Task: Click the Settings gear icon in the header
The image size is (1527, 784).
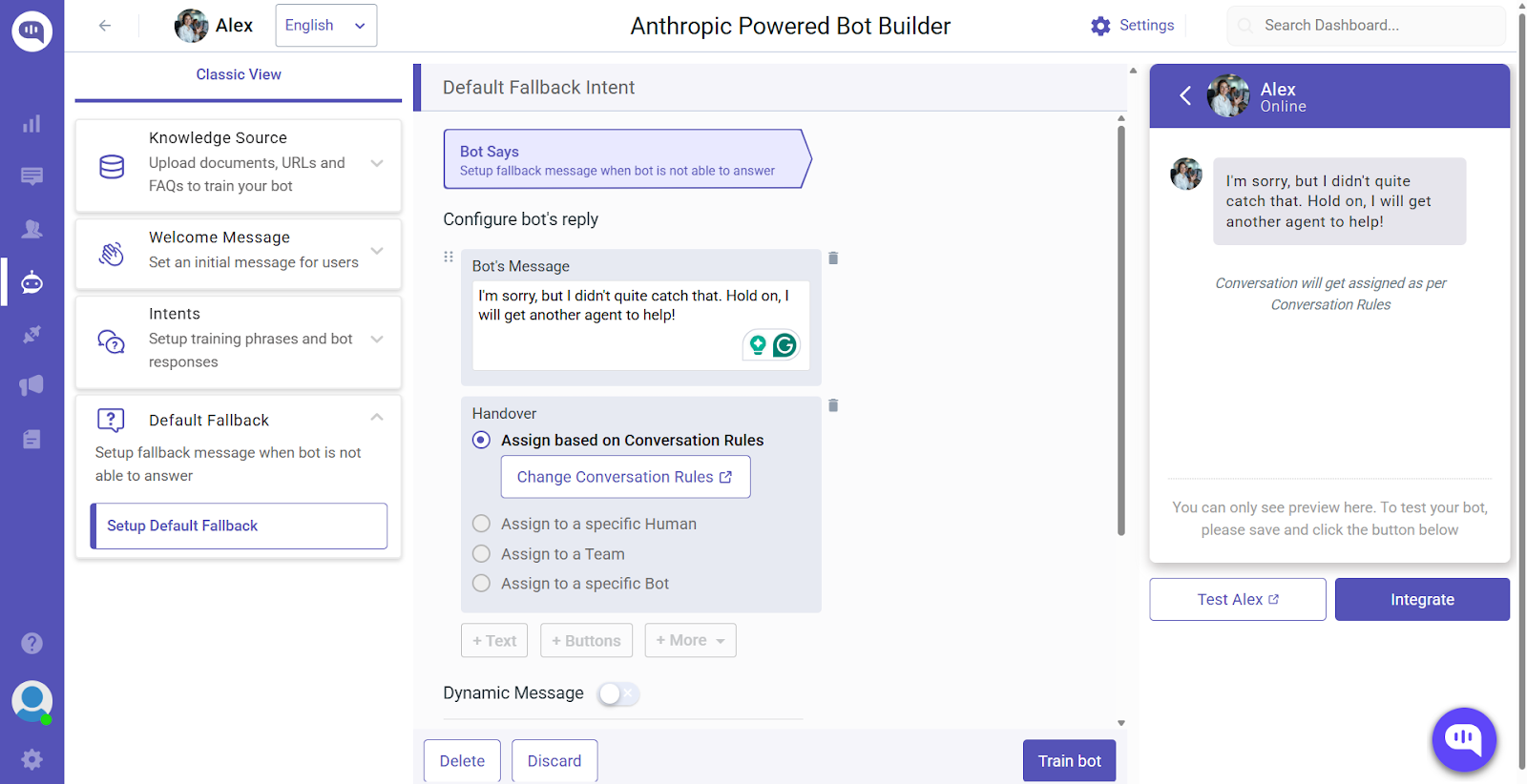Action: pos(1100,26)
